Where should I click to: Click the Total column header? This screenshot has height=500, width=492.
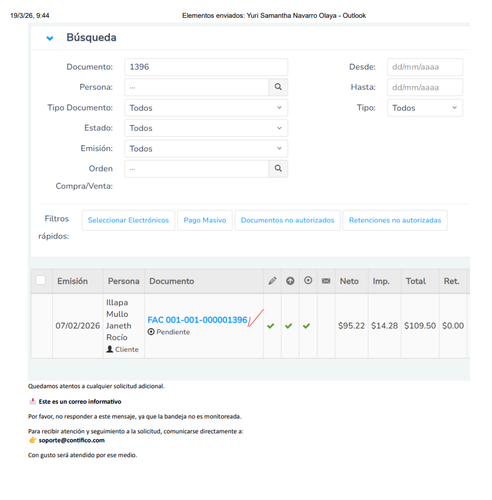(x=416, y=281)
